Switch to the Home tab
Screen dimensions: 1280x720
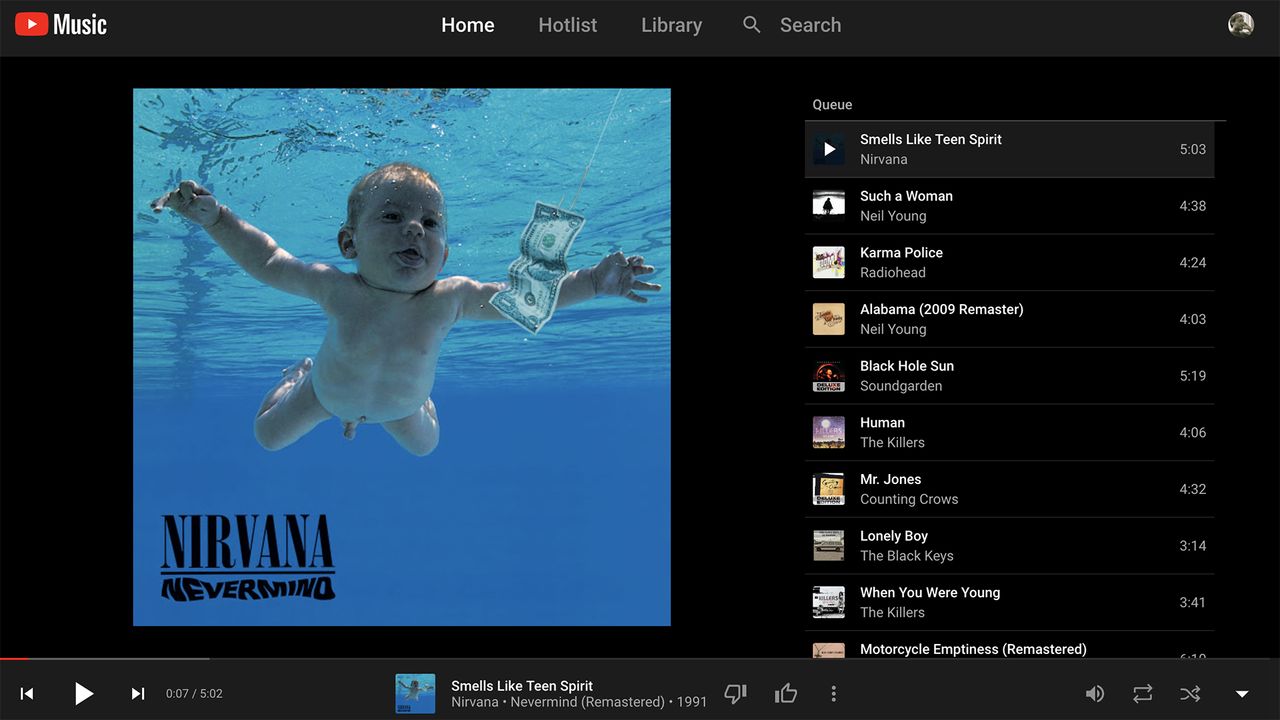468,25
